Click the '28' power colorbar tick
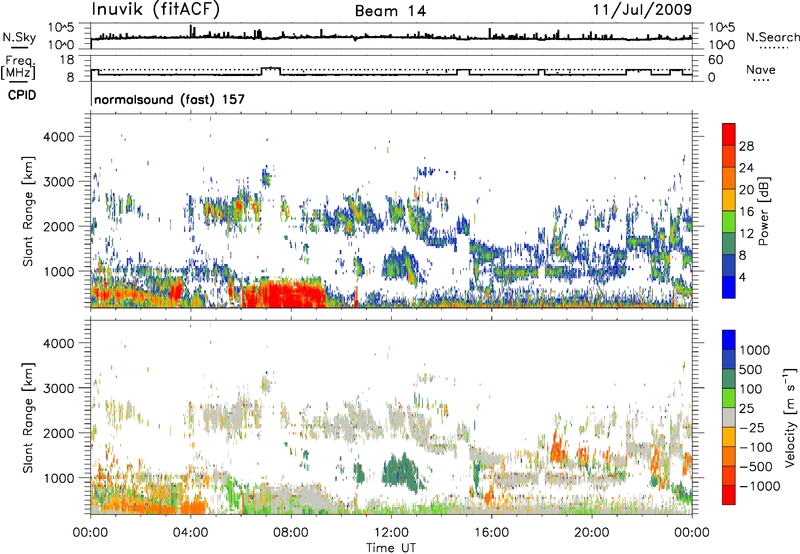 [x=746, y=146]
